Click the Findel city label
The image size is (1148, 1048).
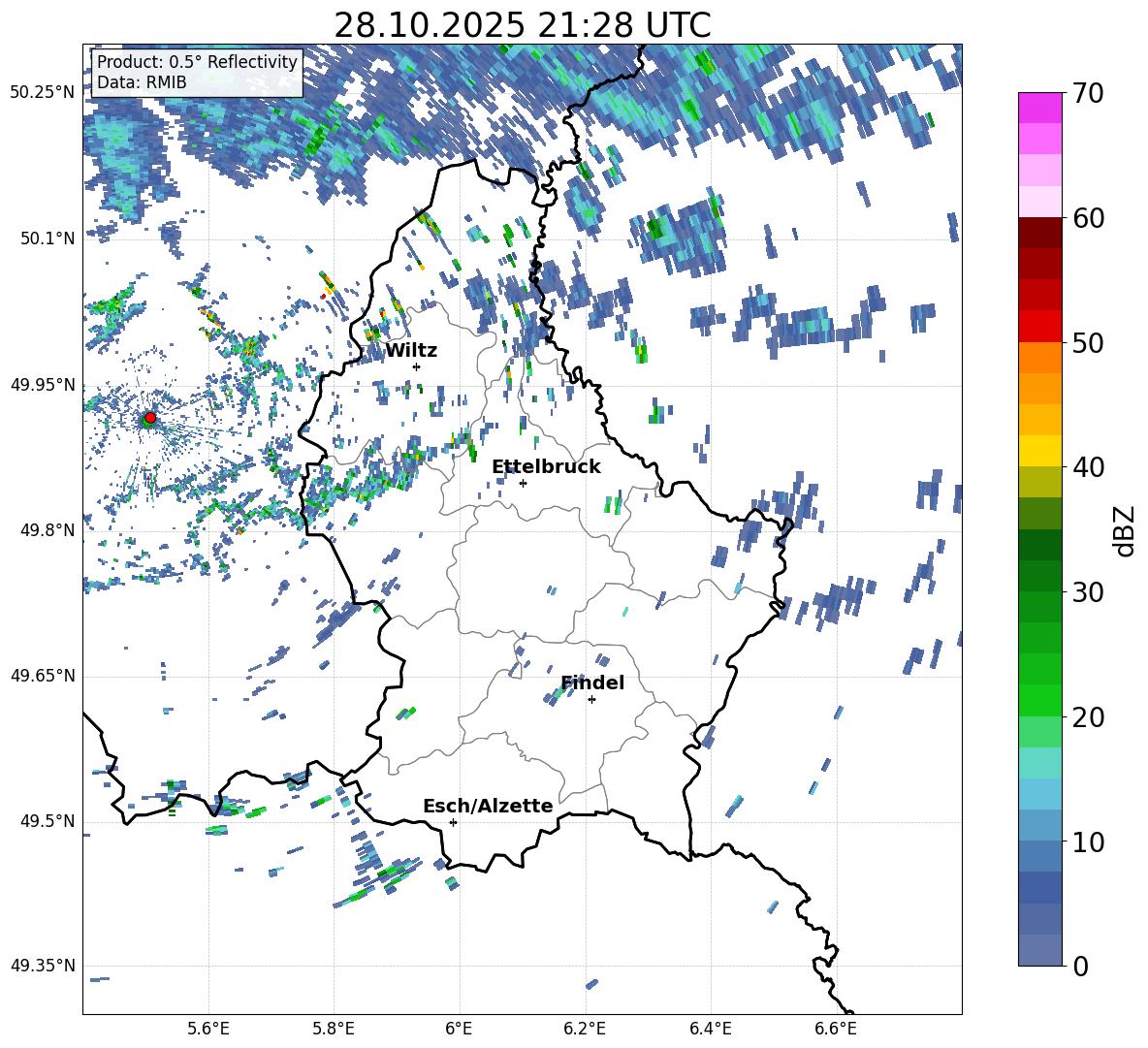pos(592,683)
